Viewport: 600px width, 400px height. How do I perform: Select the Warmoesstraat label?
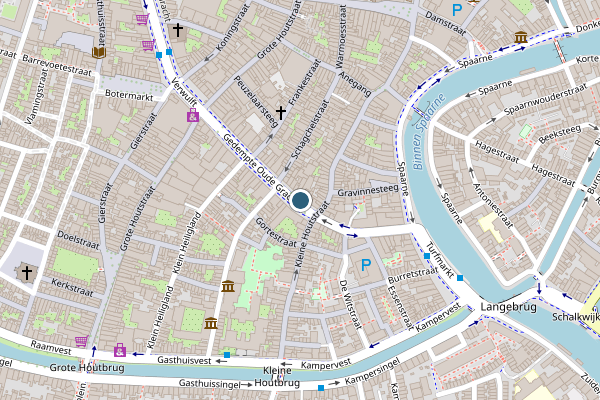(x=341, y=36)
